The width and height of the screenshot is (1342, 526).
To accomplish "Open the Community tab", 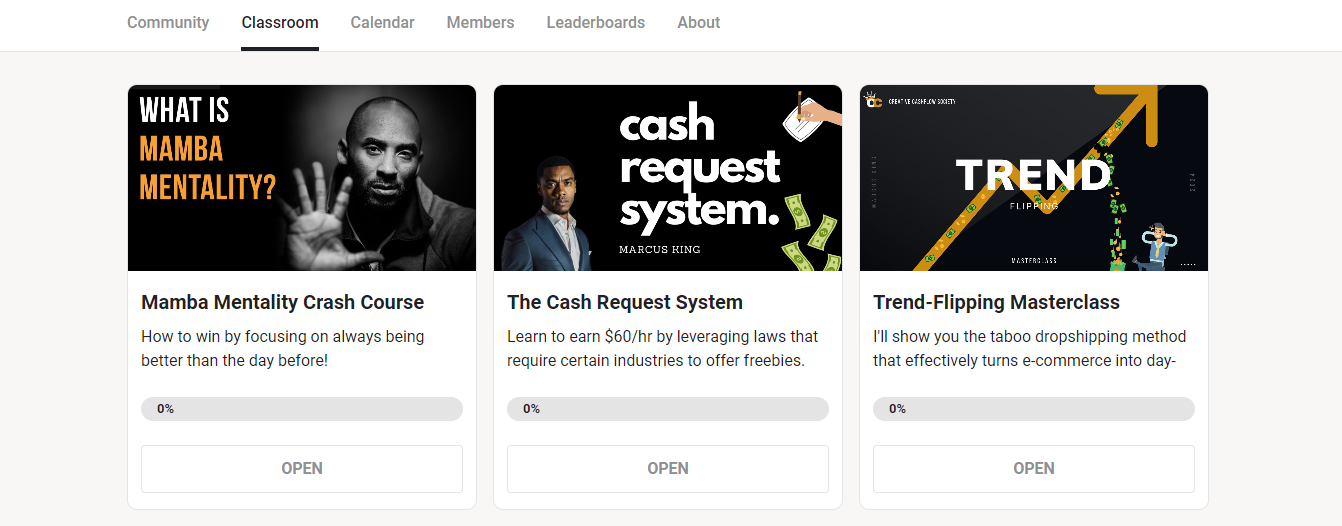I will pos(168,22).
